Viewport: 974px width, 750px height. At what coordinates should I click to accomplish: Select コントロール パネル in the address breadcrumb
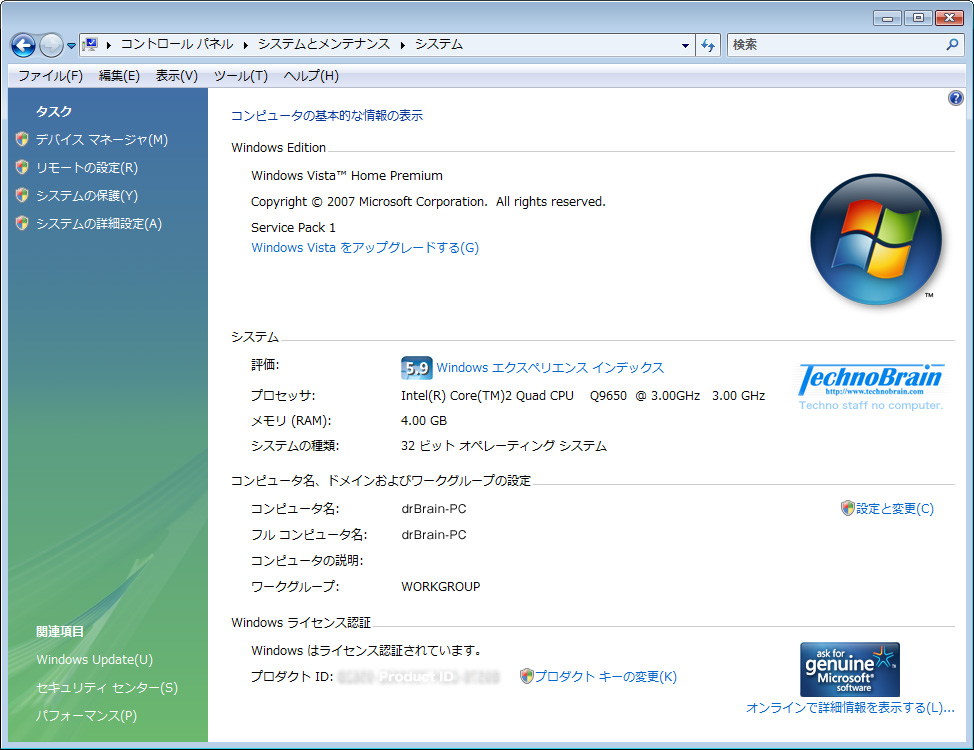tap(177, 44)
